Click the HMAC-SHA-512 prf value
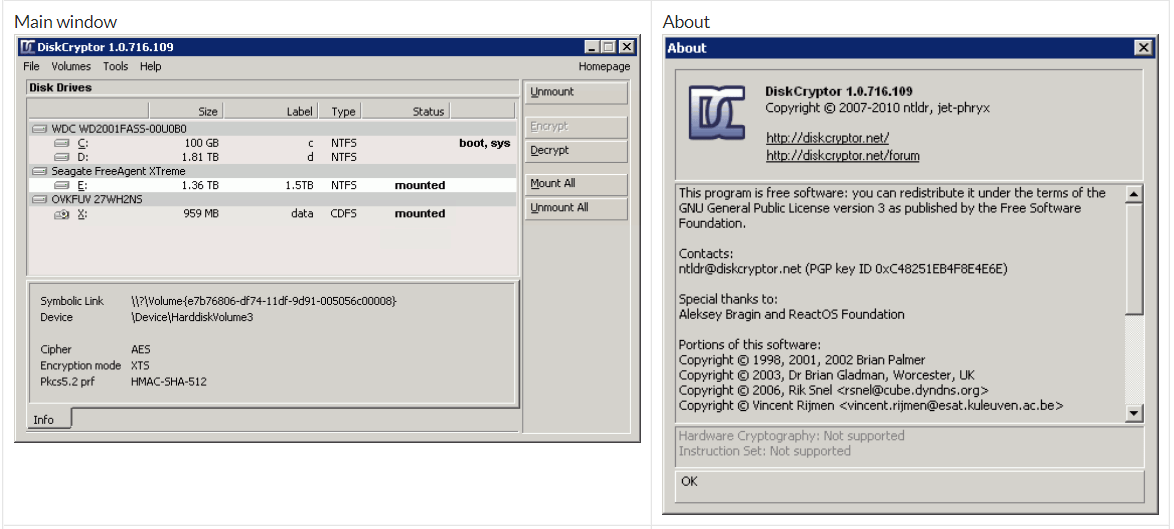This screenshot has height=529, width=1174. tap(168, 382)
